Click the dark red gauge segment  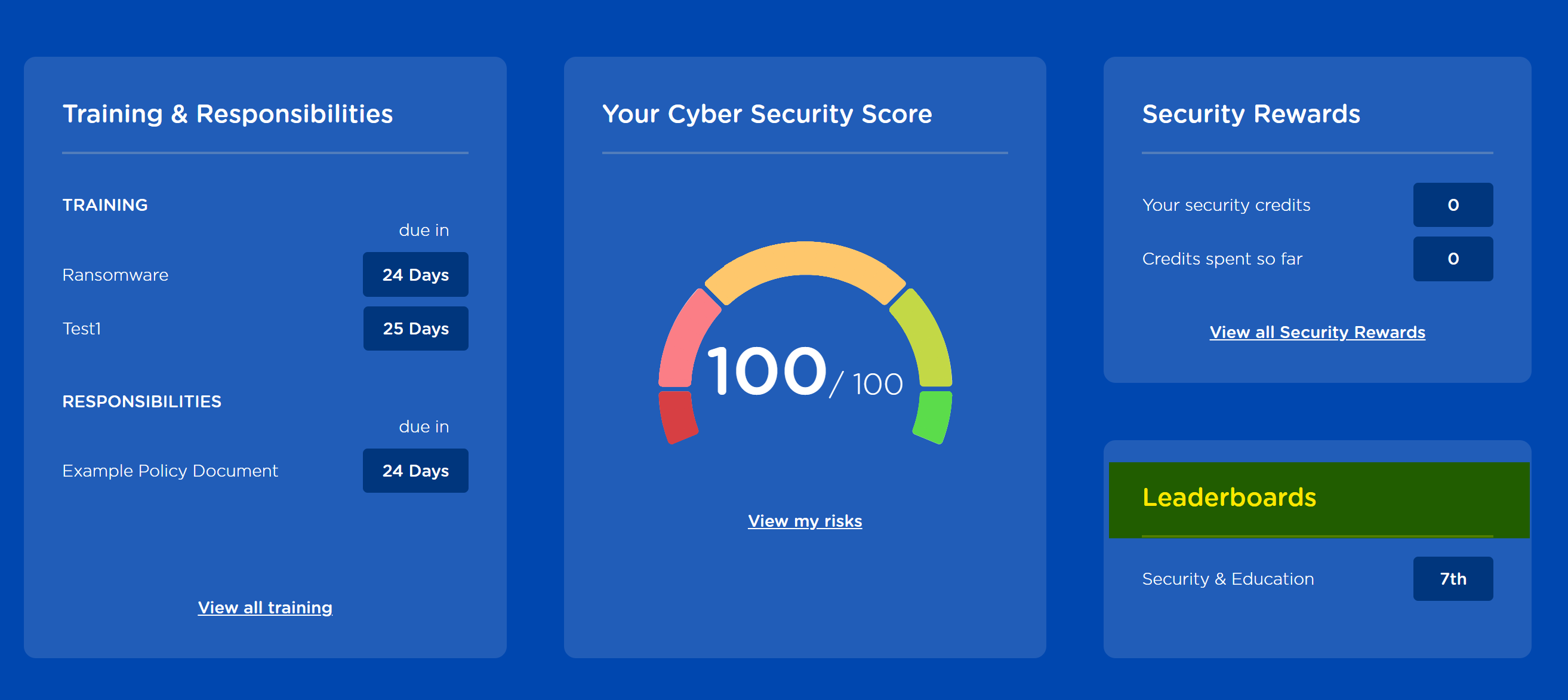coord(677,417)
